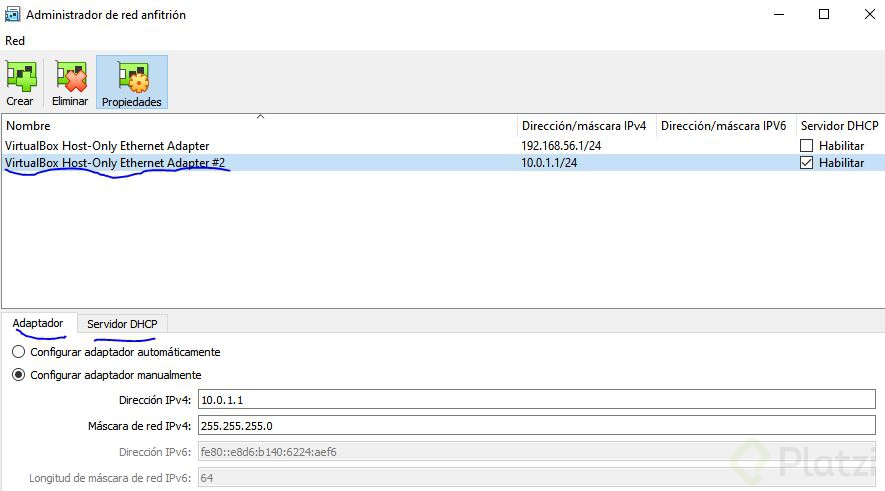
Task: Close the Administrador de red anfitrión window
Action: [869, 14]
